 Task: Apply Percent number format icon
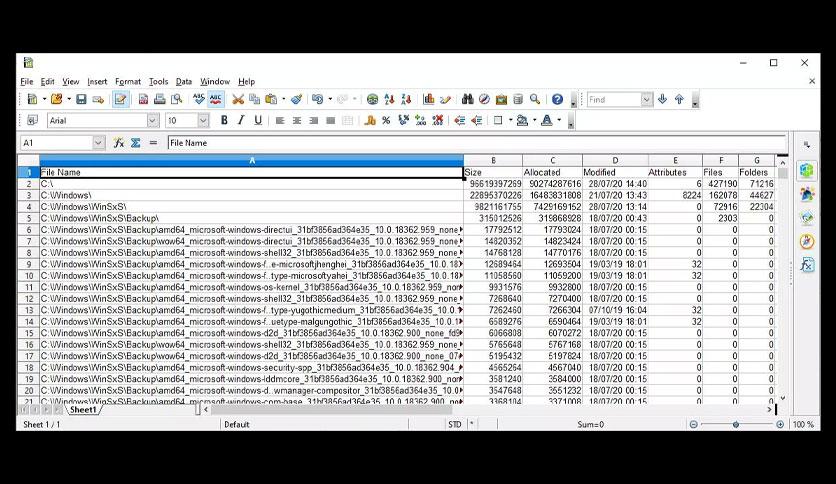tap(387, 120)
